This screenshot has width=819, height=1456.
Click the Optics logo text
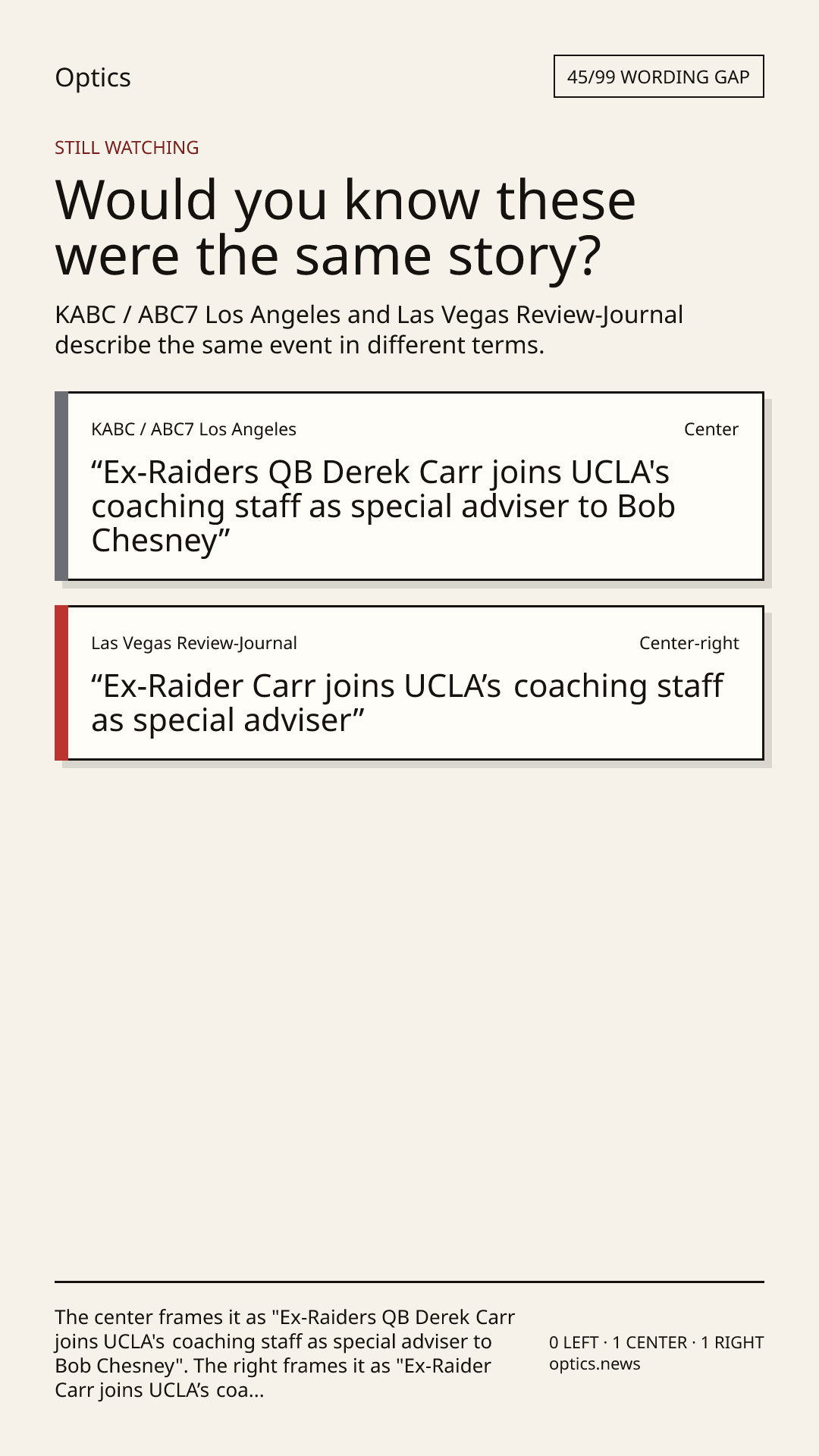coord(93,77)
